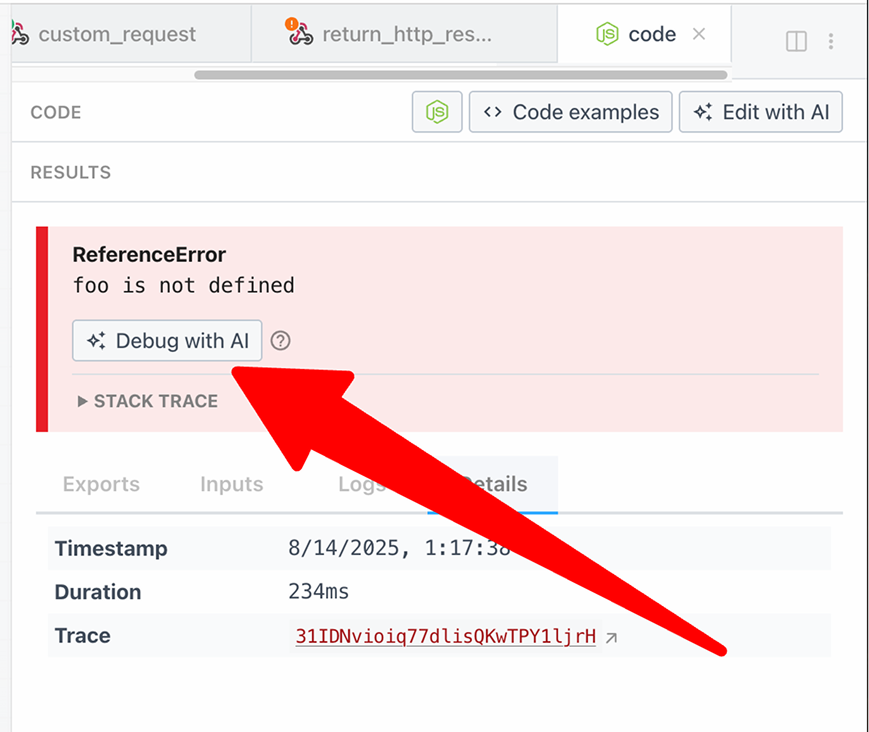Screen dimensions: 869x732
Task: Click the 'foo is not defined' message
Action: pos(183,285)
